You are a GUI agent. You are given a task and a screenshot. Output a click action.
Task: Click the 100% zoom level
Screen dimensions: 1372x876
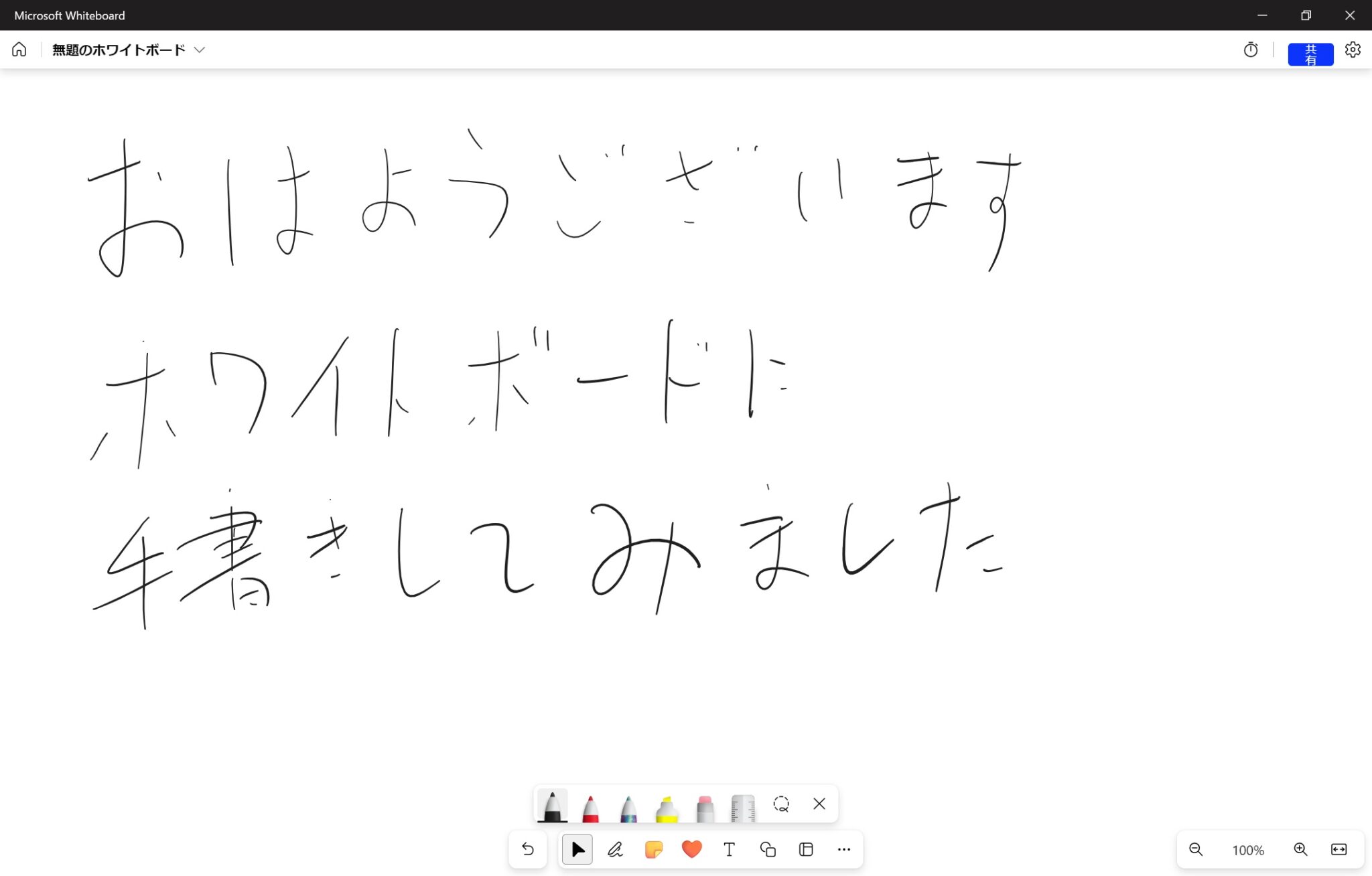(1247, 850)
